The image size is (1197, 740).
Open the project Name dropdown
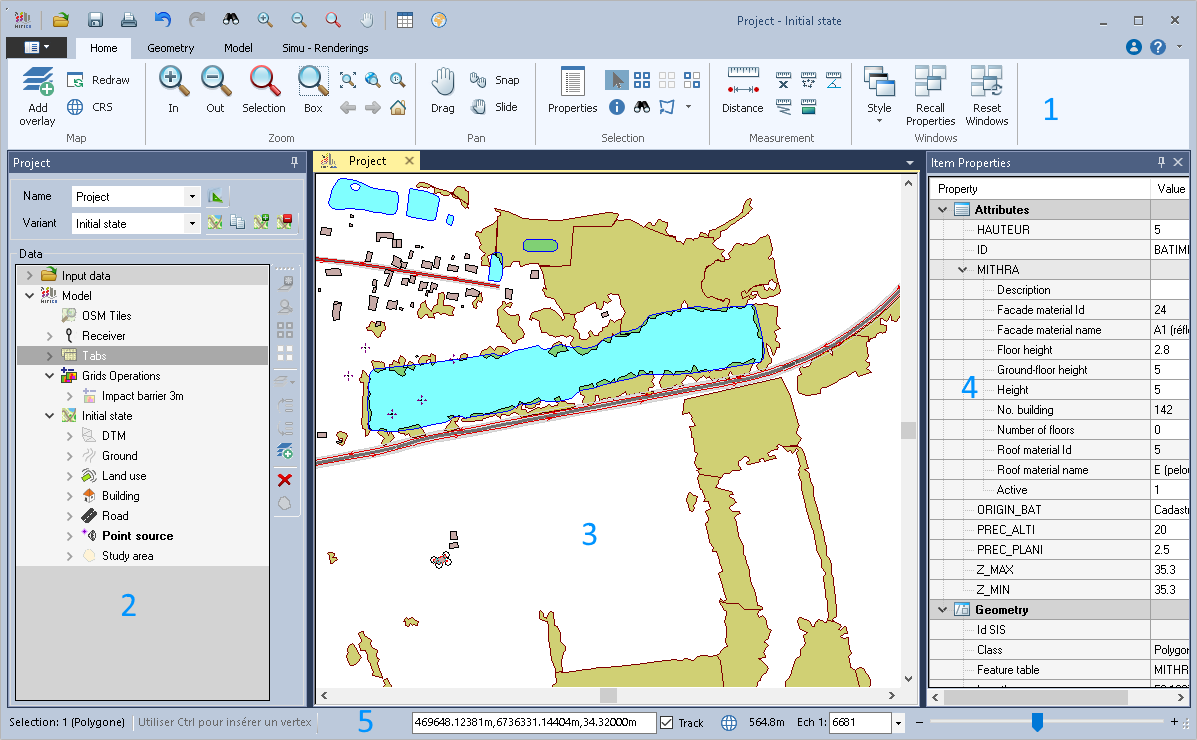[x=192, y=196]
